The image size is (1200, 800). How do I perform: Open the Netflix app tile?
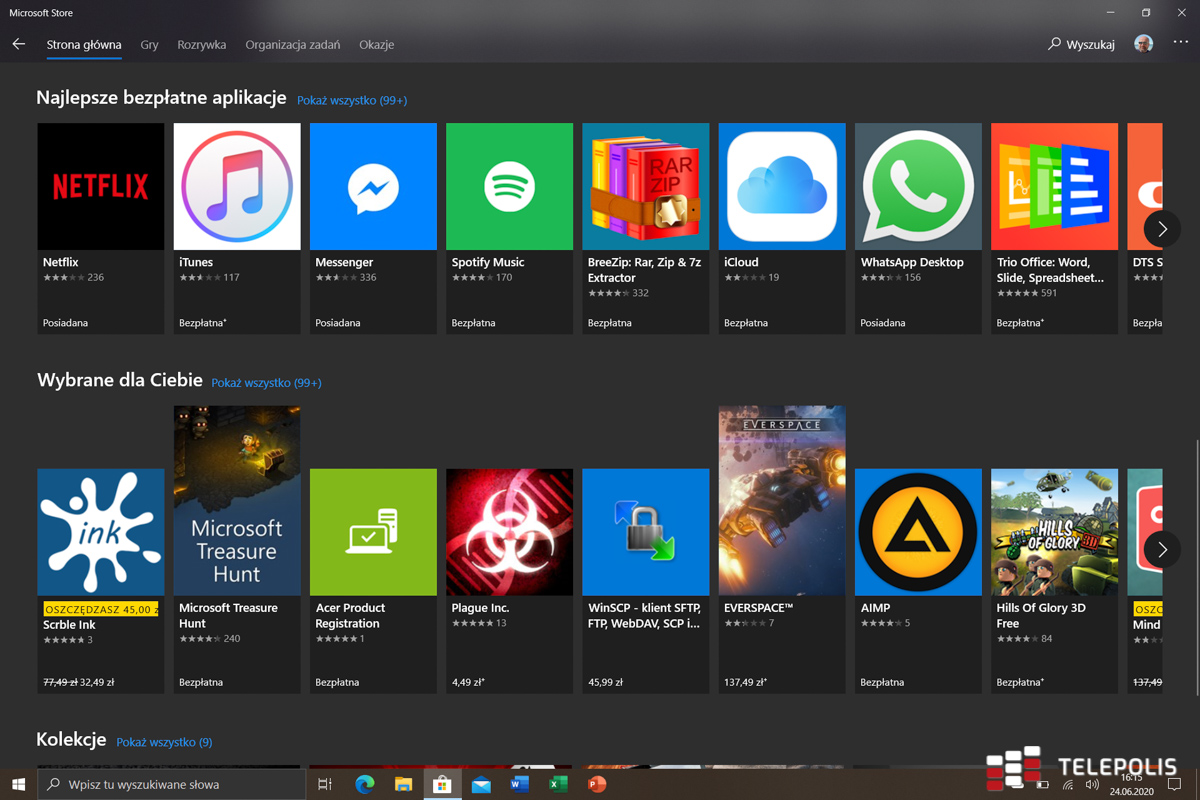point(100,227)
